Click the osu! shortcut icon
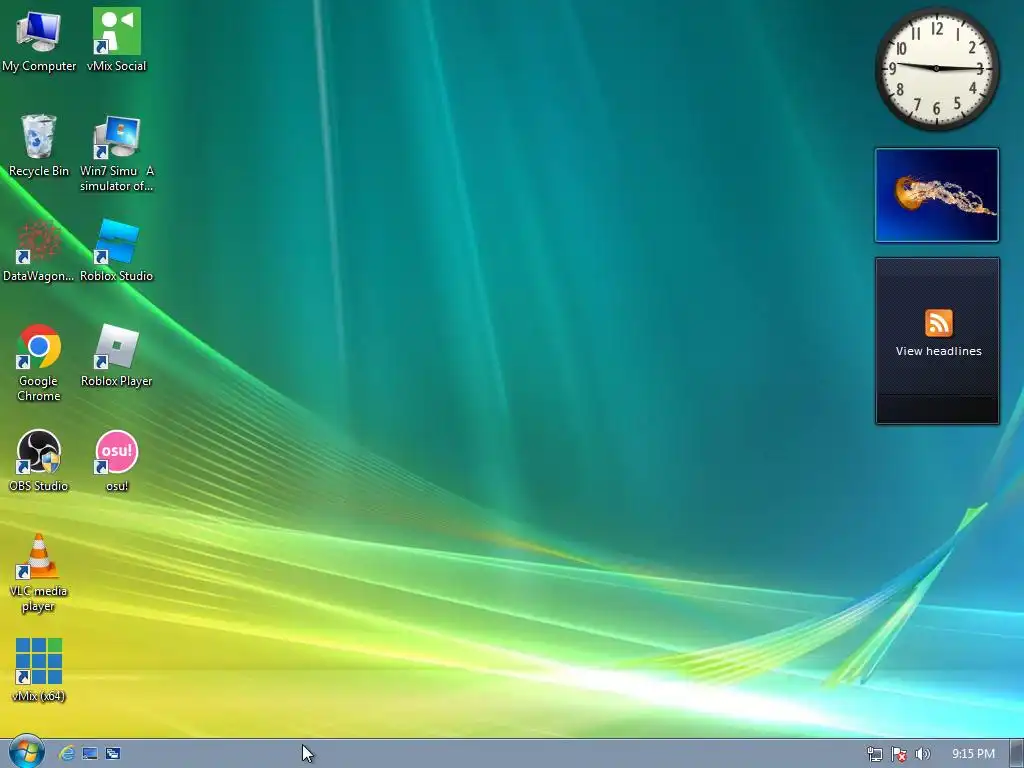This screenshot has height=768, width=1024. [x=117, y=461]
